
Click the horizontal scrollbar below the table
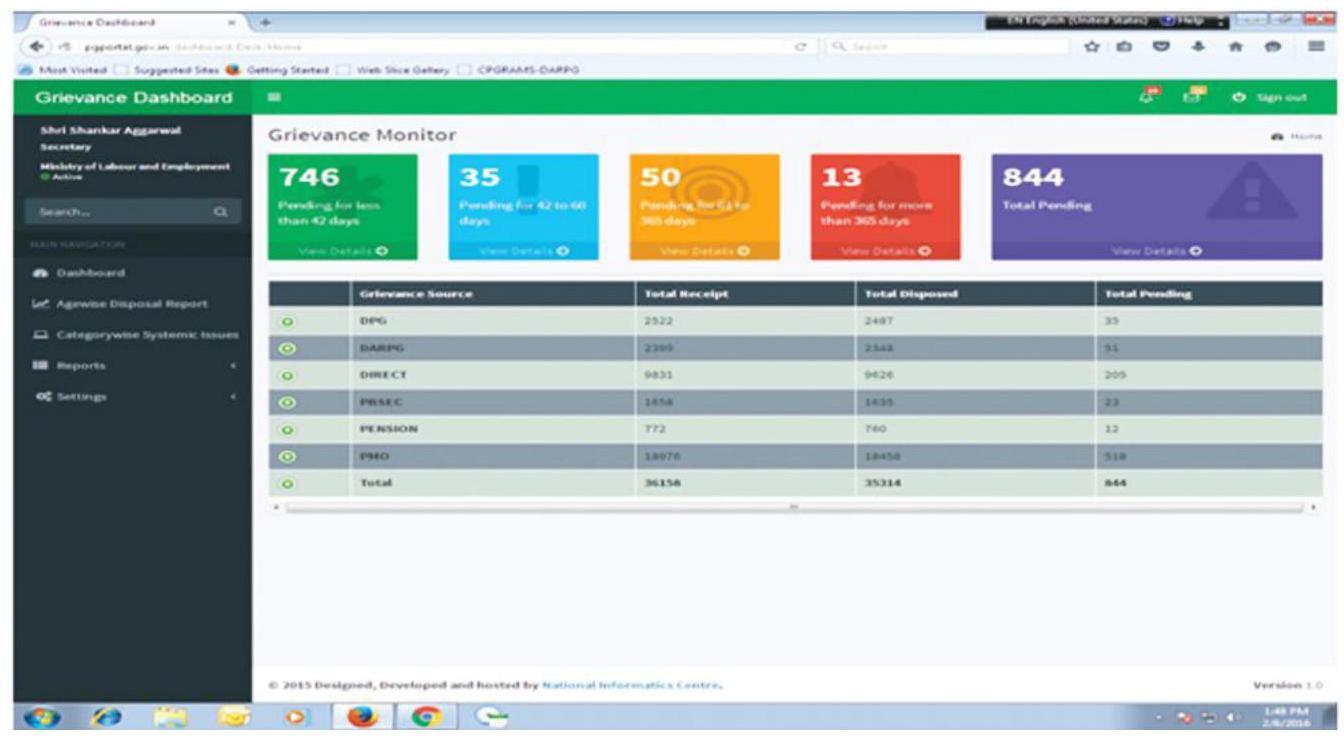[x=795, y=508]
